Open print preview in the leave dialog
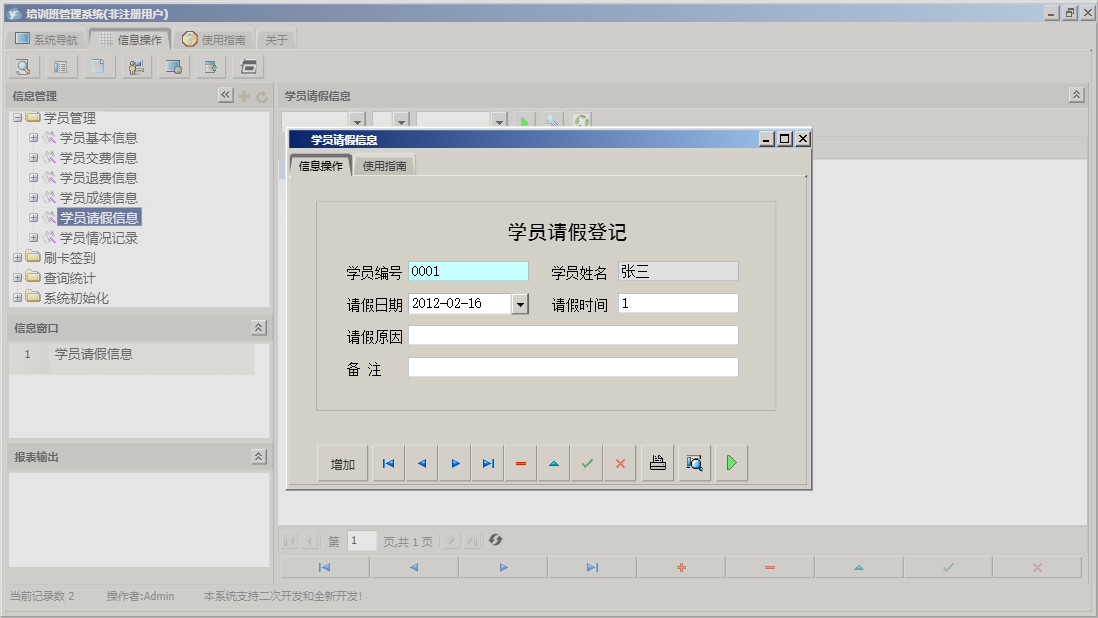 click(694, 462)
